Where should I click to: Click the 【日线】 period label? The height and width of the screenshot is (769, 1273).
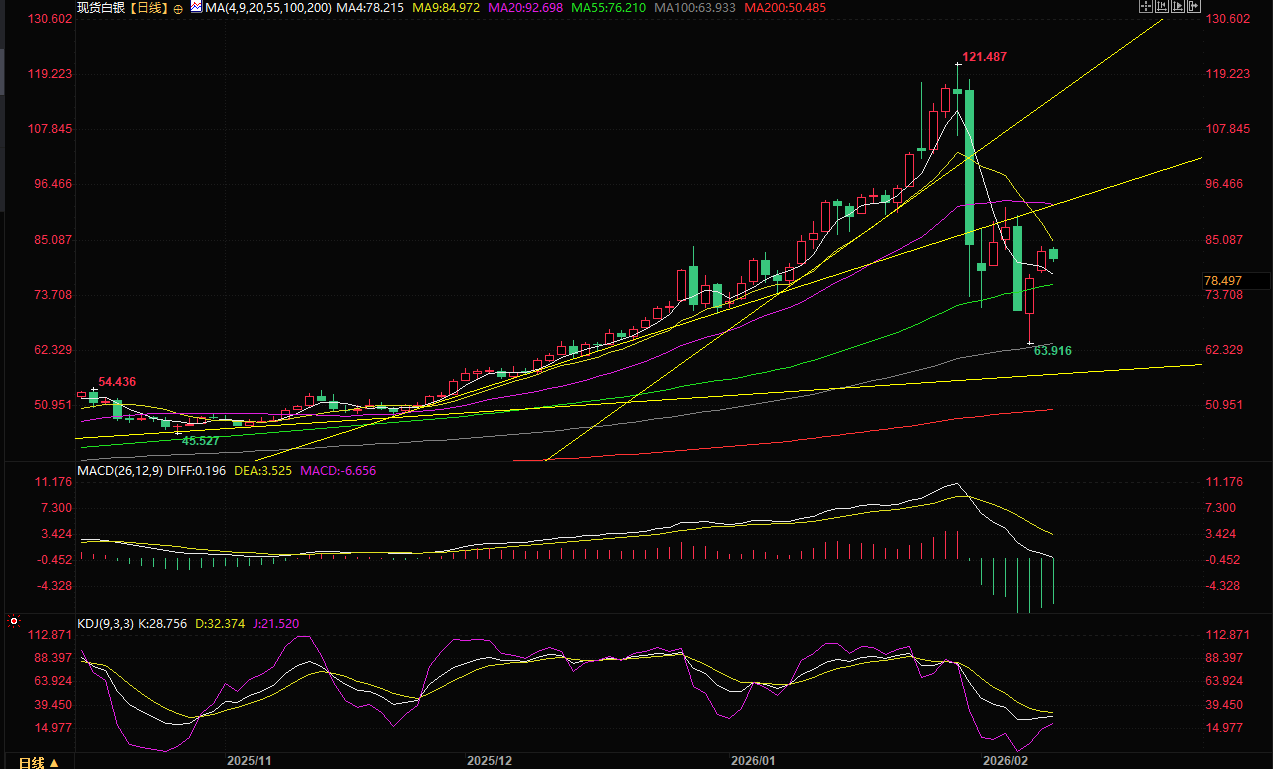pyautogui.click(x=148, y=8)
